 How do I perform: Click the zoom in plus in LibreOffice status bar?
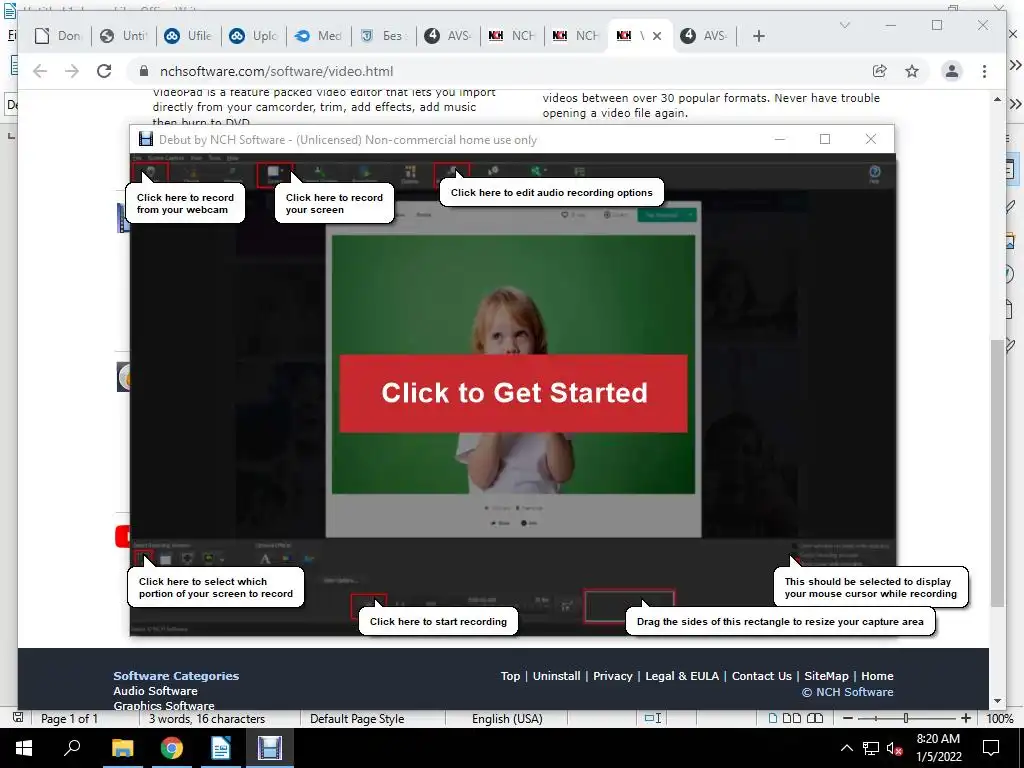pyautogui.click(x=966, y=718)
